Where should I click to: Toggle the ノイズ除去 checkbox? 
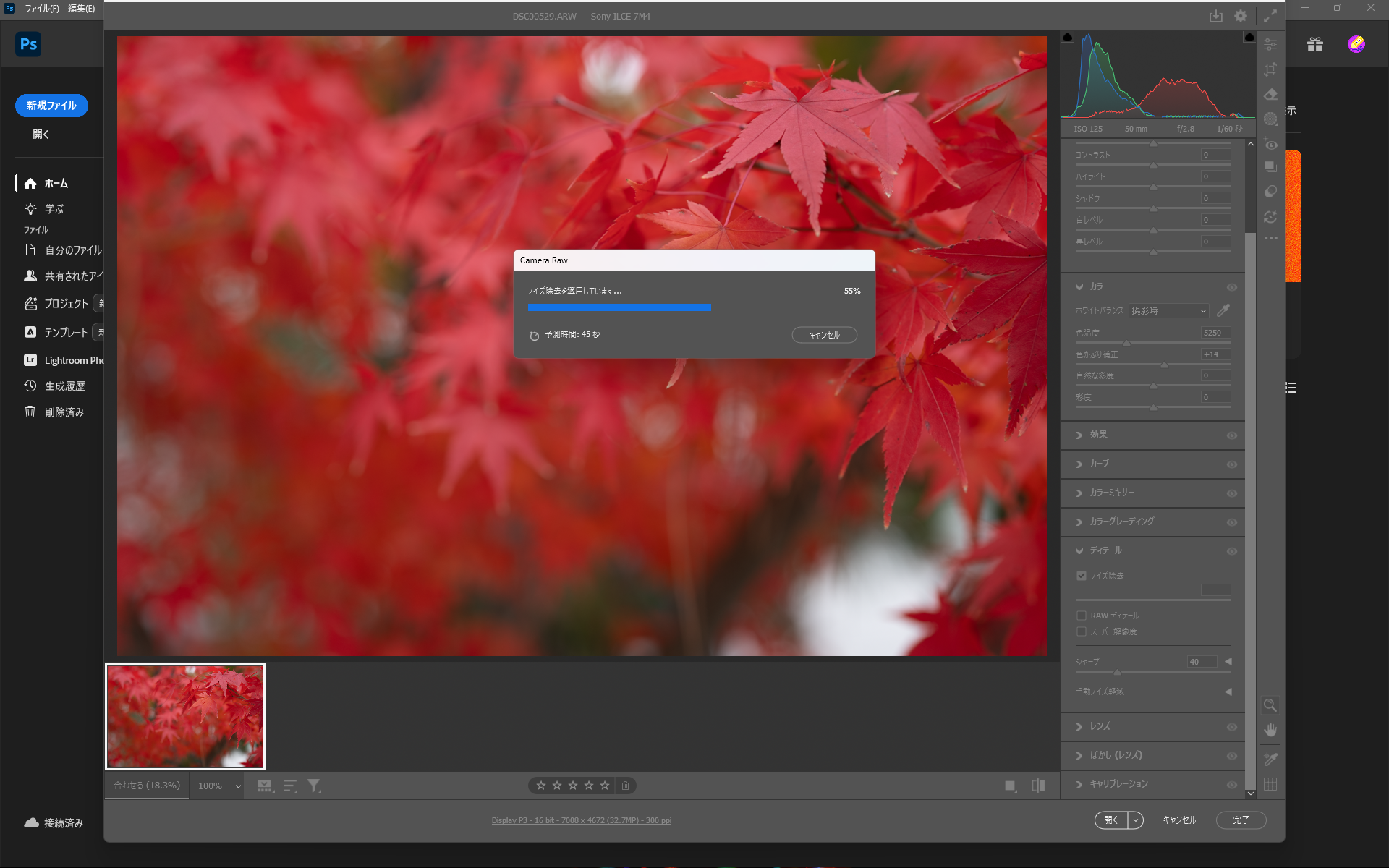point(1082,576)
